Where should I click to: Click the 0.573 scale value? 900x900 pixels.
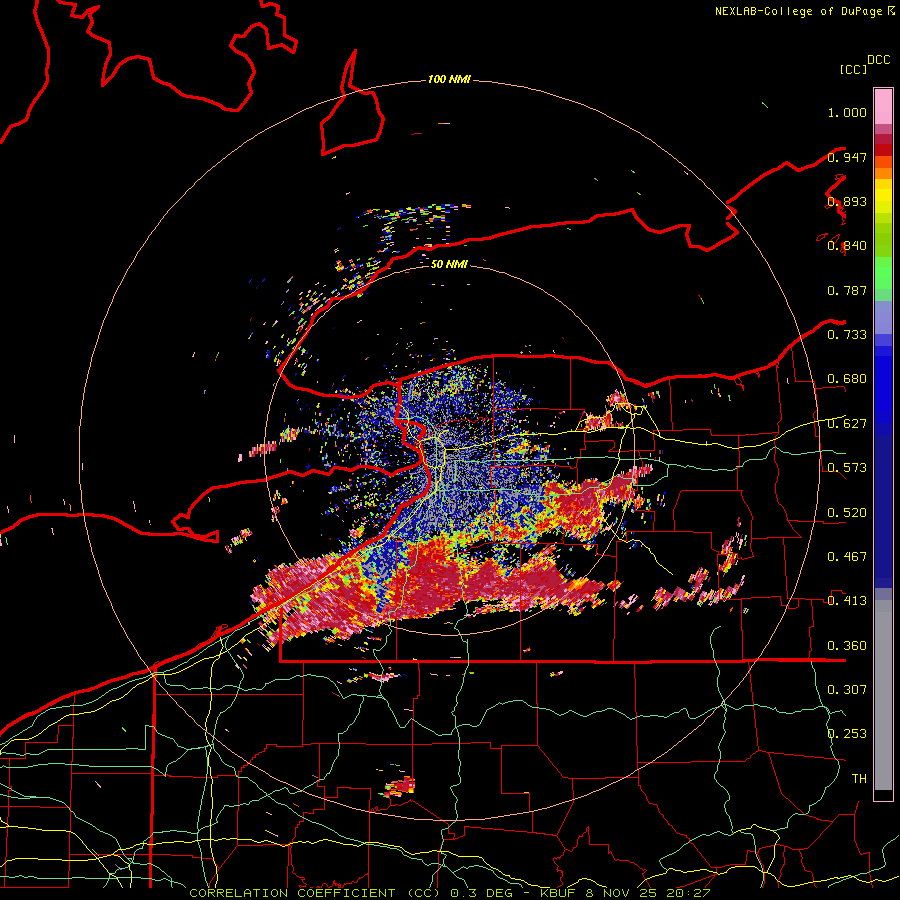click(x=847, y=468)
